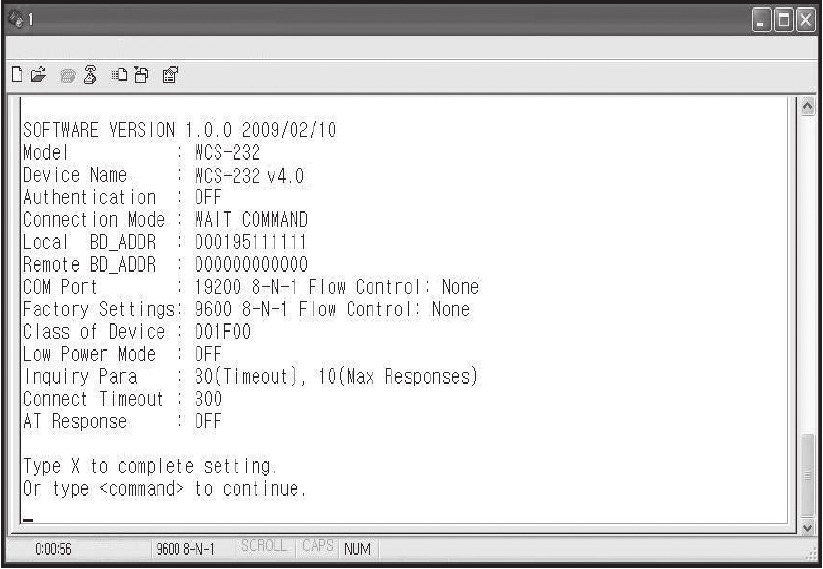Click the scrollbar up arrow
Viewport: 823px width, 569px height.
(x=807, y=107)
